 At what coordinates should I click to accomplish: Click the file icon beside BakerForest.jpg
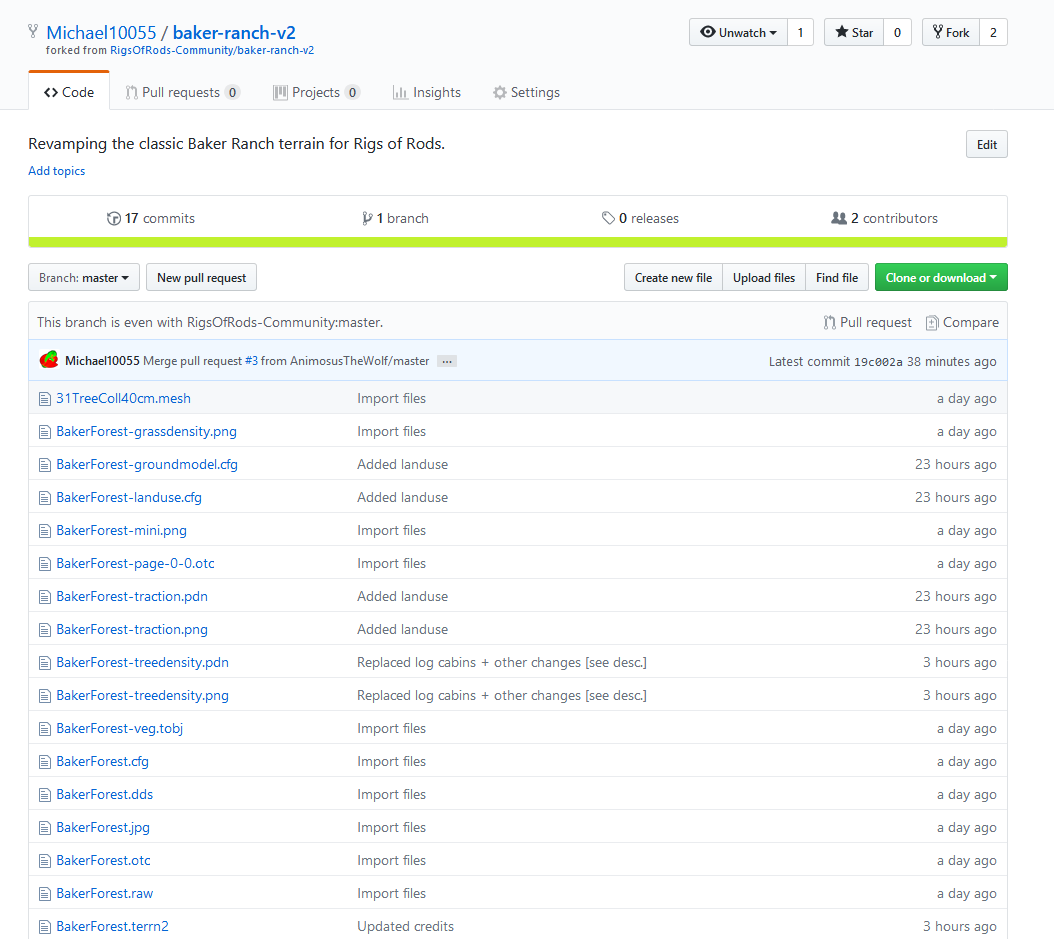(x=45, y=827)
